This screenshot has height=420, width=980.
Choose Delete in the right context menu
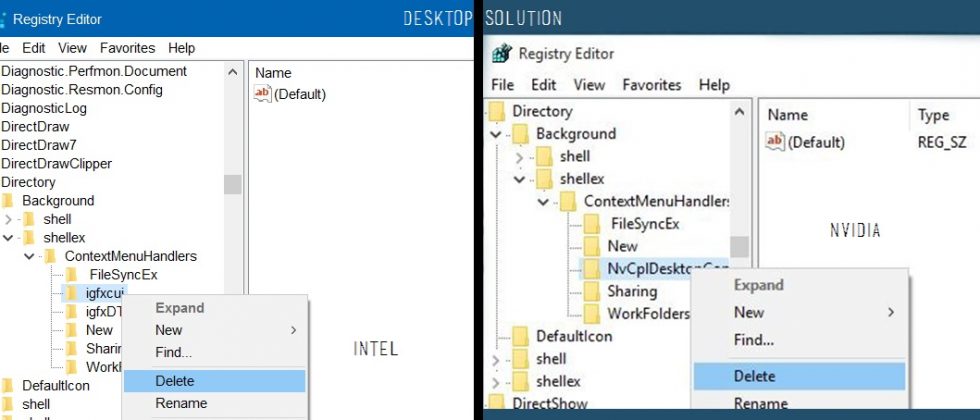coord(754,376)
